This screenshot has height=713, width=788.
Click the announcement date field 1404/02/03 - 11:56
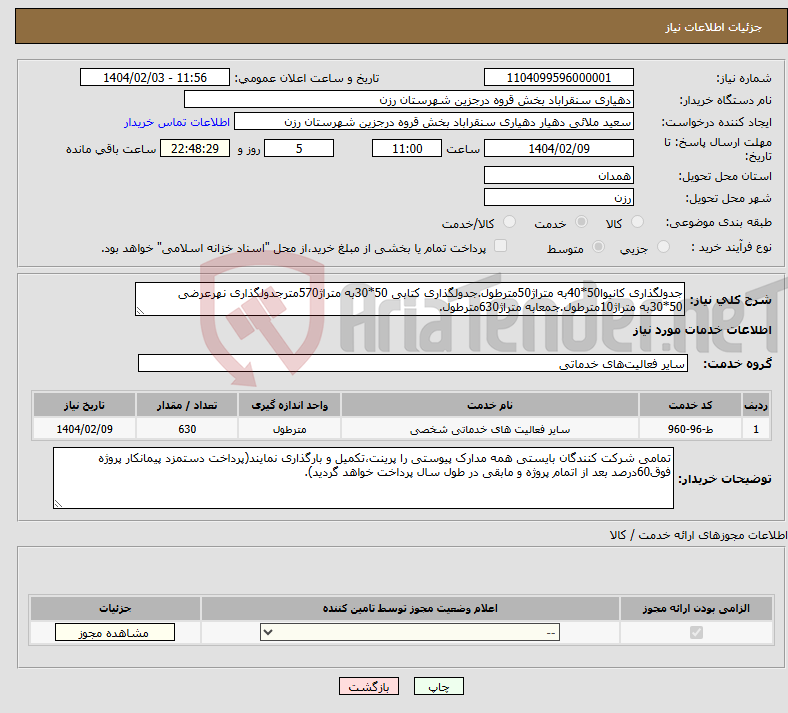(x=155, y=77)
